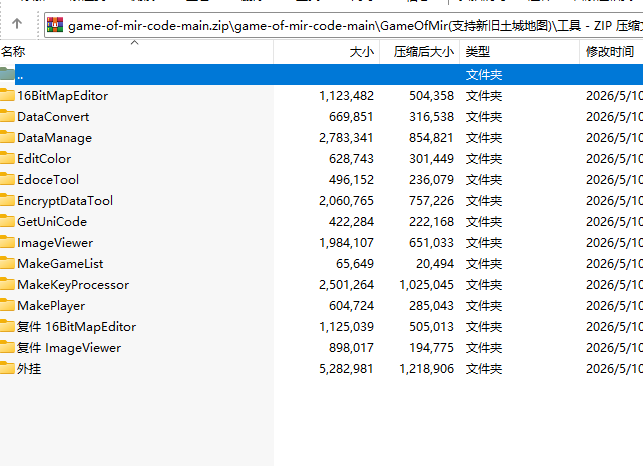
Task: Click compressed size 504,358
Action: tap(431, 96)
